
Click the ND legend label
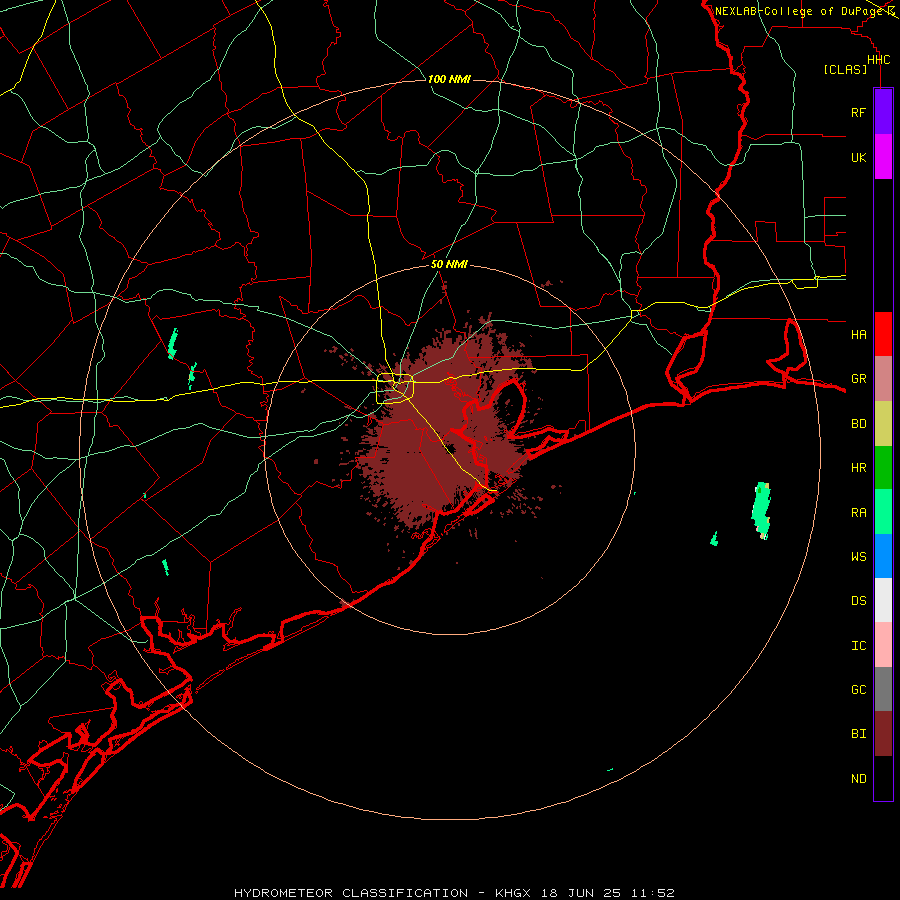point(858,779)
